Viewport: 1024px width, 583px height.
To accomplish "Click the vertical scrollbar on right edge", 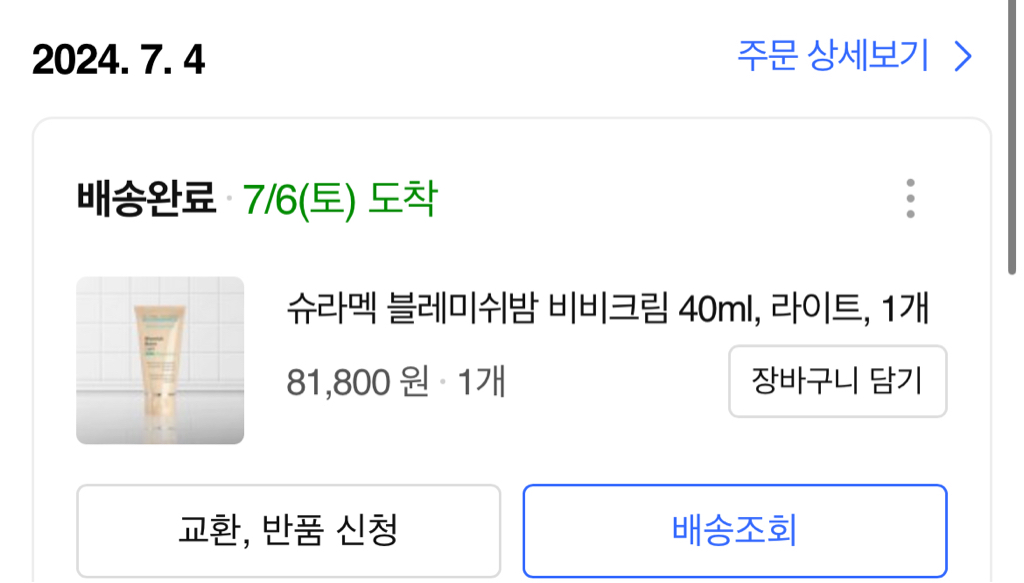I will (x=1012, y=137).
